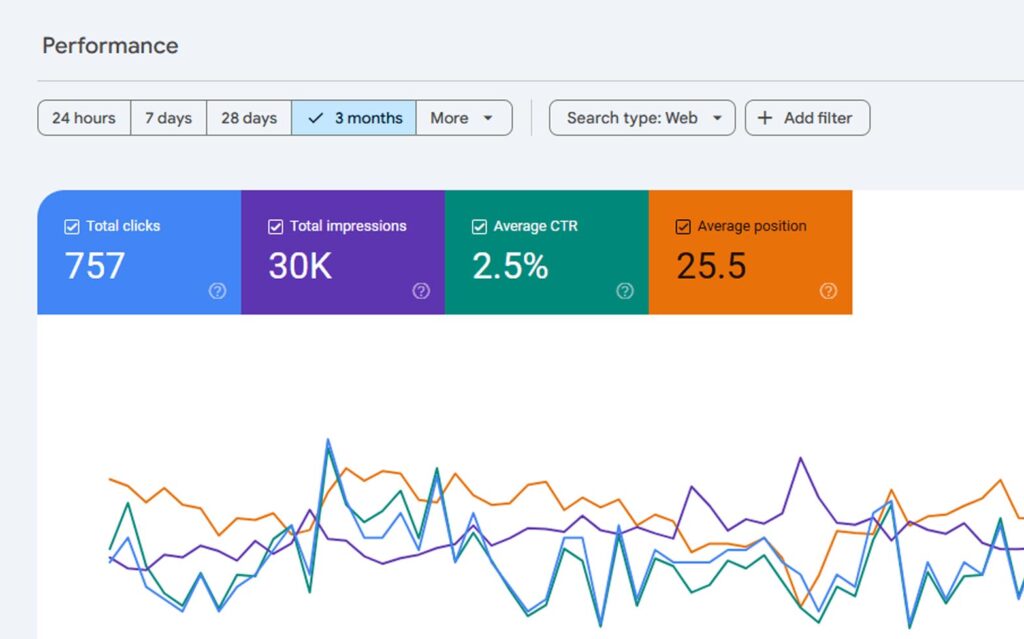Click the 30K value on the purple card
Screen dimensions: 1024x639
pos(300,266)
